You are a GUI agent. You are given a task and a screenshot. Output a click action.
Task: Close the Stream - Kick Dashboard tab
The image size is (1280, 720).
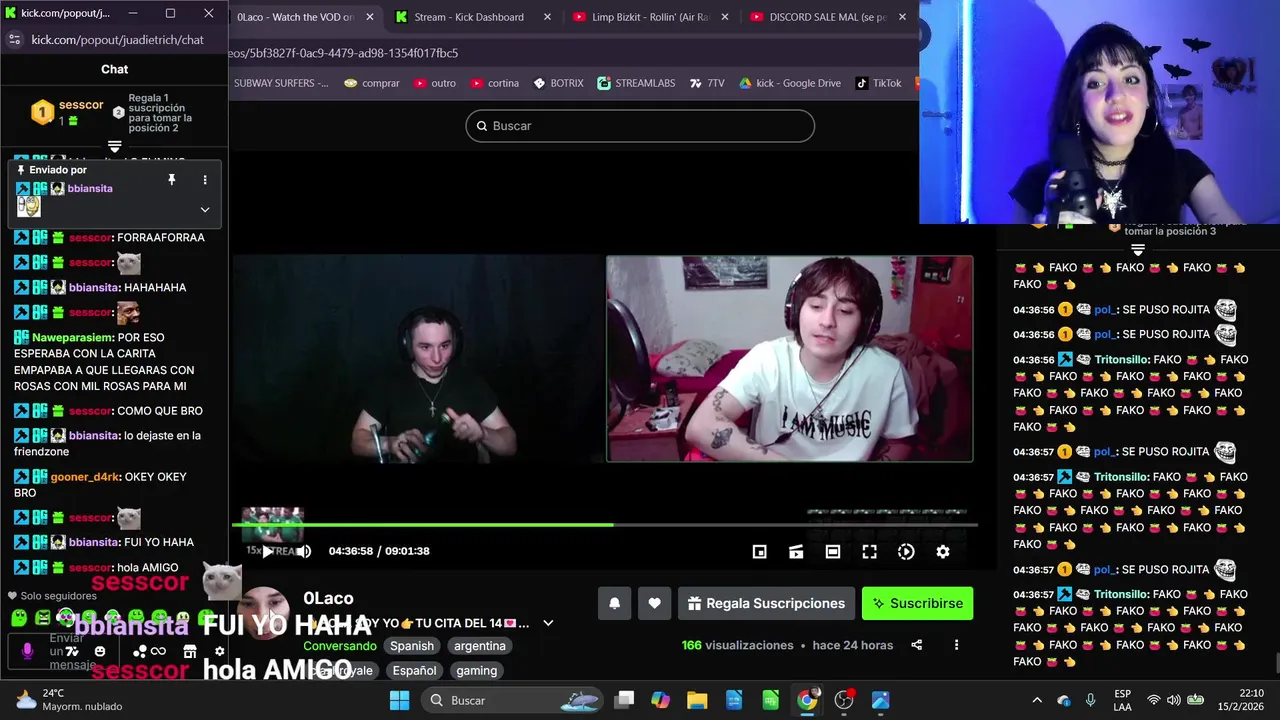click(545, 17)
